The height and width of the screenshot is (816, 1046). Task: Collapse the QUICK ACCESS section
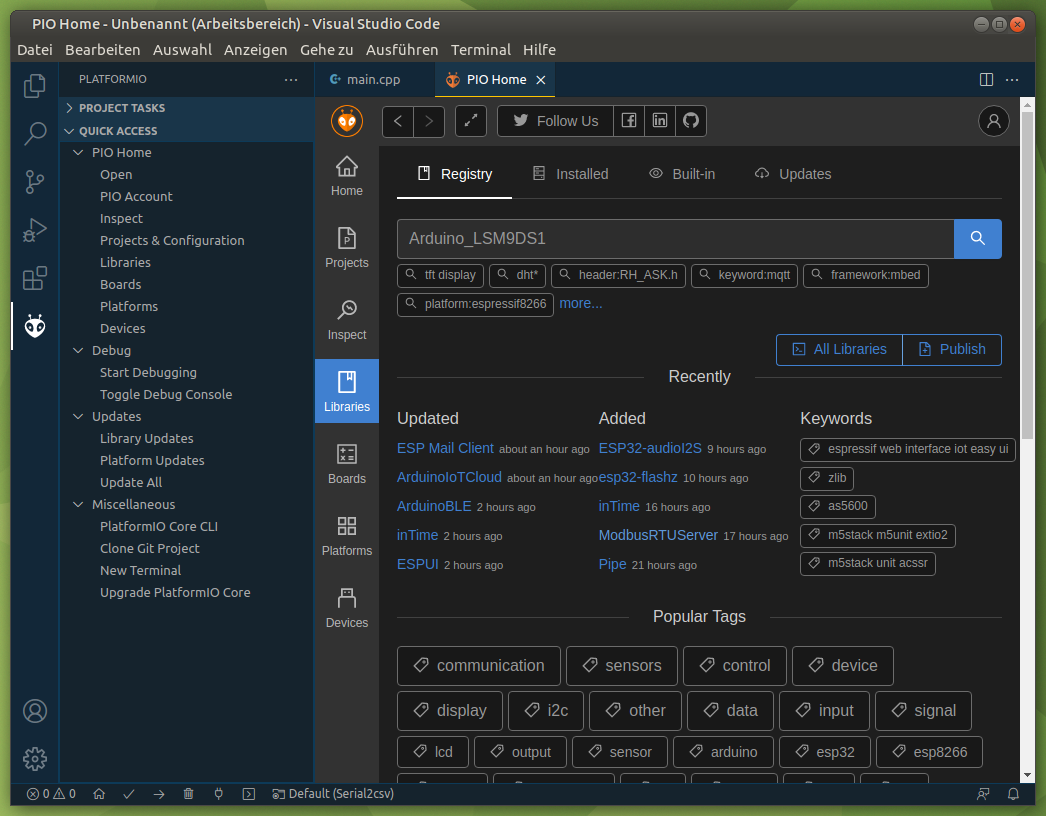pos(187,131)
